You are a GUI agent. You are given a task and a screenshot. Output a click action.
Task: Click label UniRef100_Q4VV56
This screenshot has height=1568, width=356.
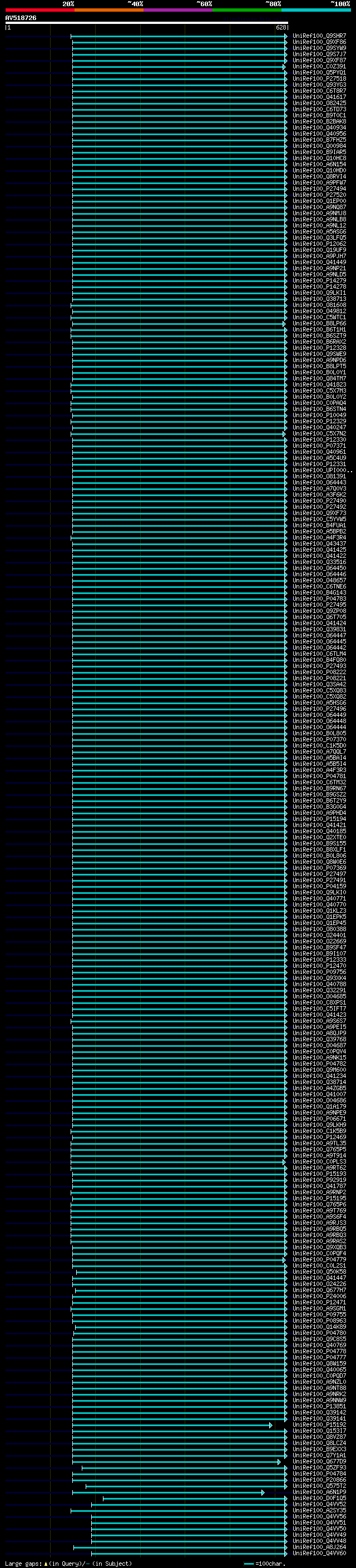pos(319,1516)
